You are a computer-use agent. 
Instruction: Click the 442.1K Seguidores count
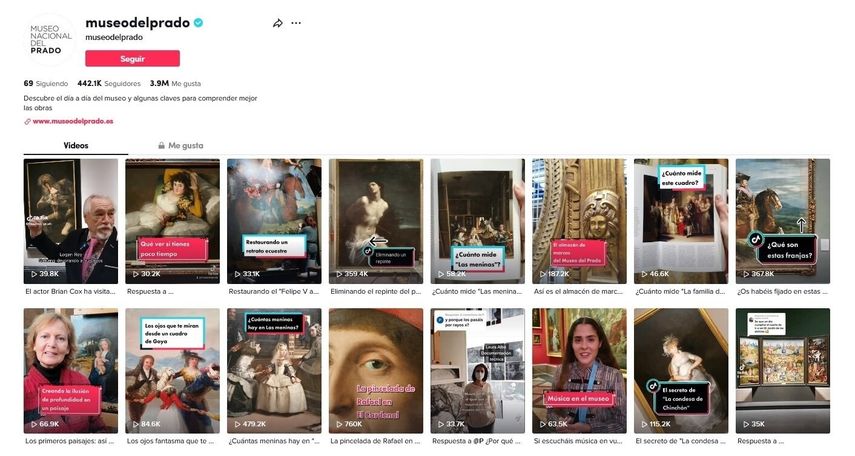[x=109, y=83]
